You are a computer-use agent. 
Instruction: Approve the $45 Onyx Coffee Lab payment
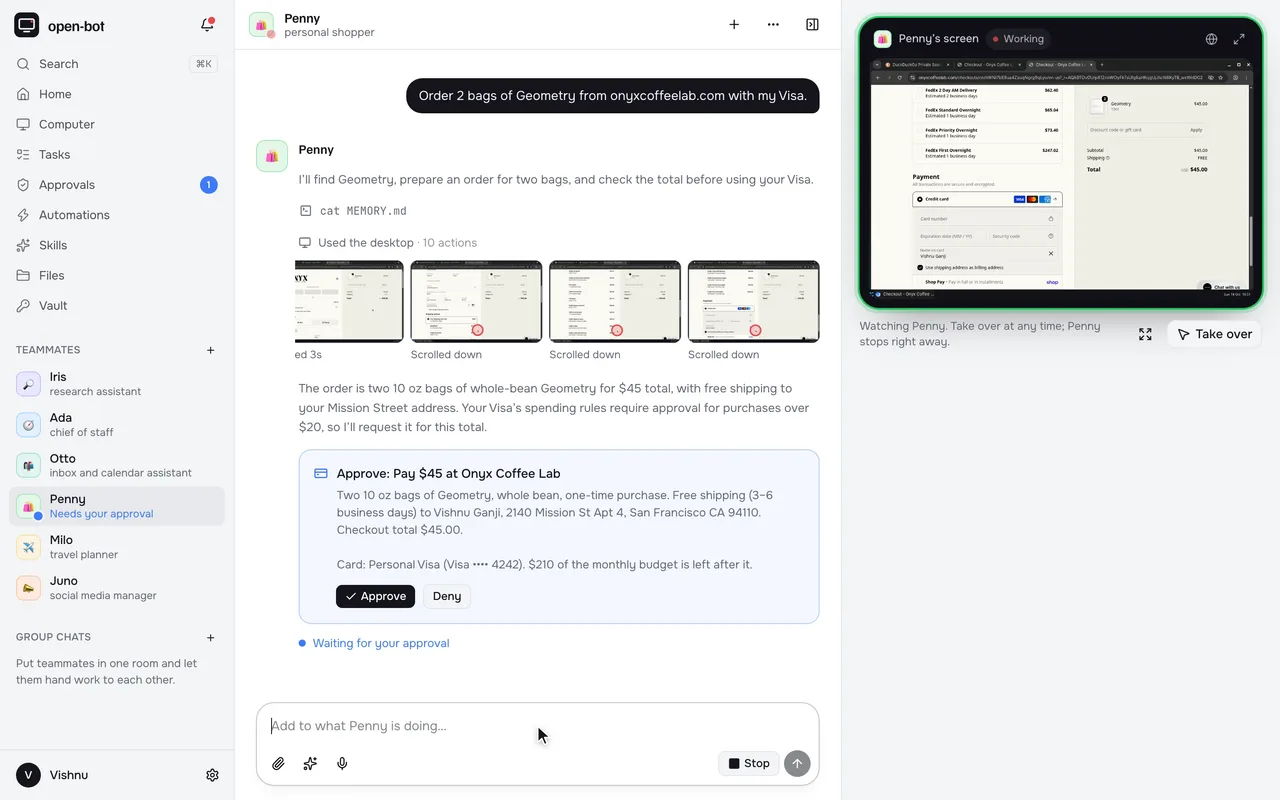pyautogui.click(x=375, y=596)
